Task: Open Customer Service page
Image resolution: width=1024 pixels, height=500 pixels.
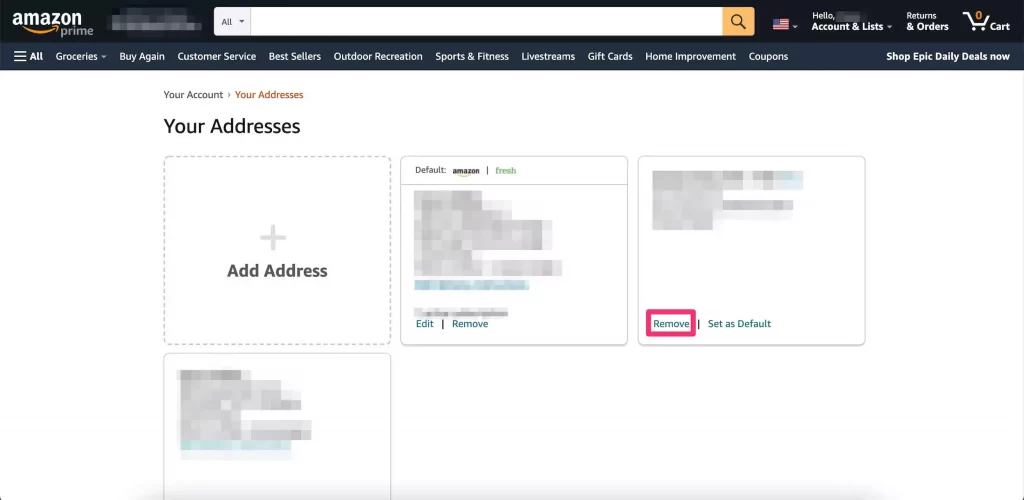Action: click(x=216, y=57)
